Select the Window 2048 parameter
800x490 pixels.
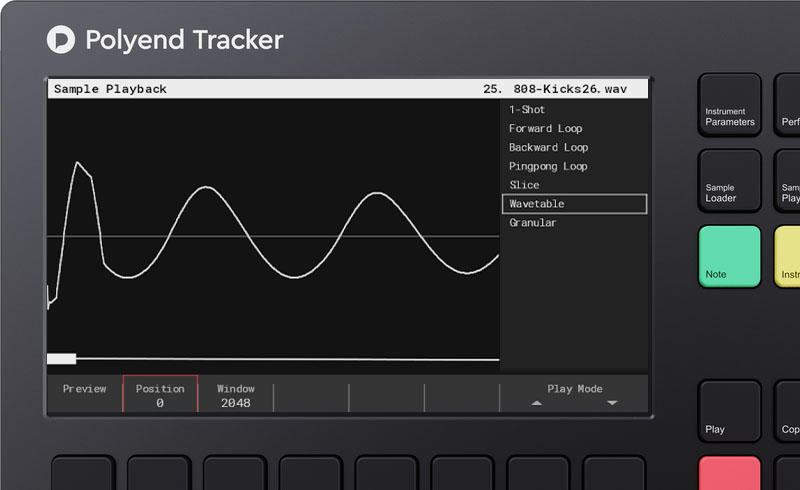[236, 396]
